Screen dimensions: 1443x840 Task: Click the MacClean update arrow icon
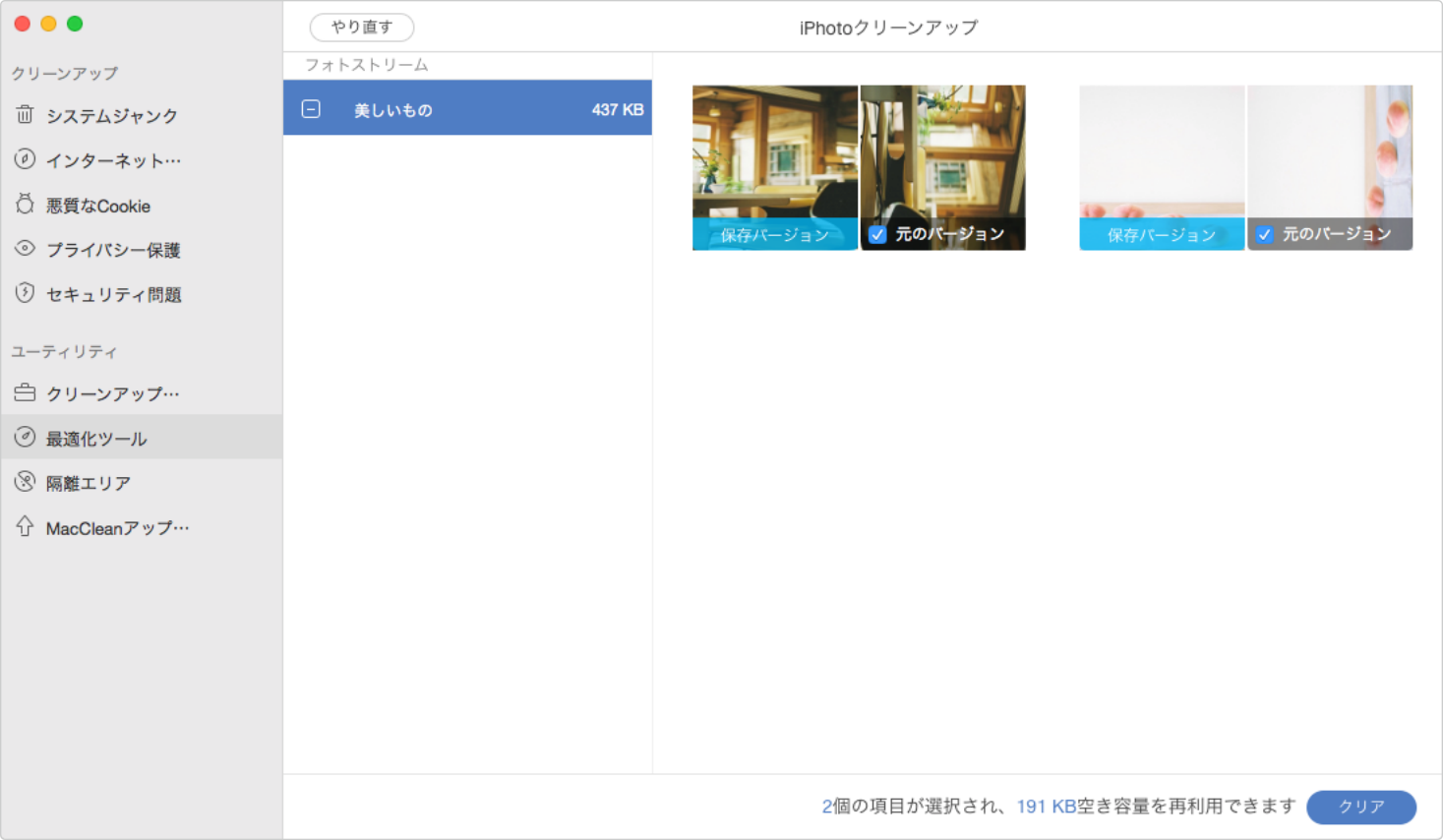click(25, 526)
